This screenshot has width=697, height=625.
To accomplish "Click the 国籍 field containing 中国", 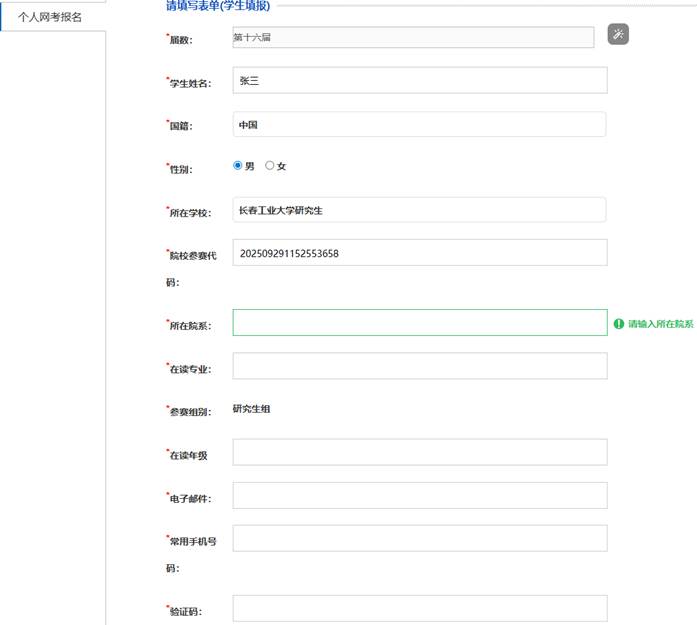I will [x=419, y=124].
